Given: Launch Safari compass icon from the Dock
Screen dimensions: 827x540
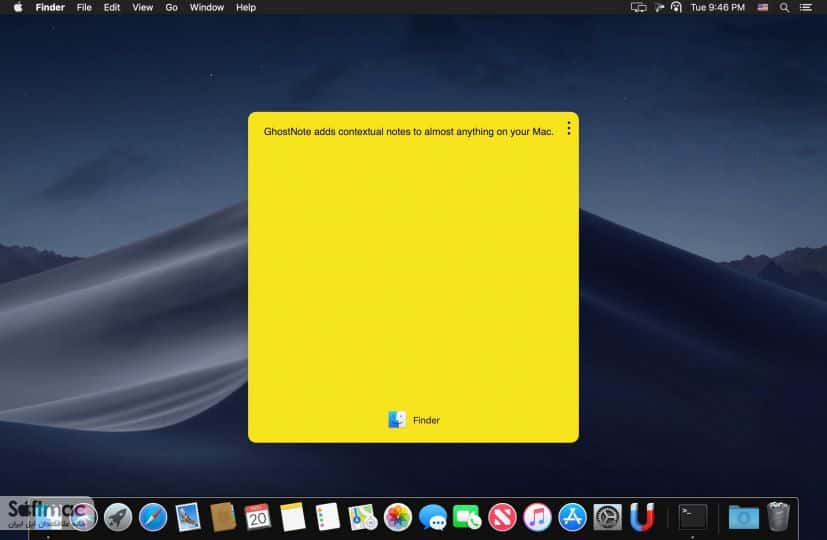Looking at the screenshot, I should pos(153,517).
